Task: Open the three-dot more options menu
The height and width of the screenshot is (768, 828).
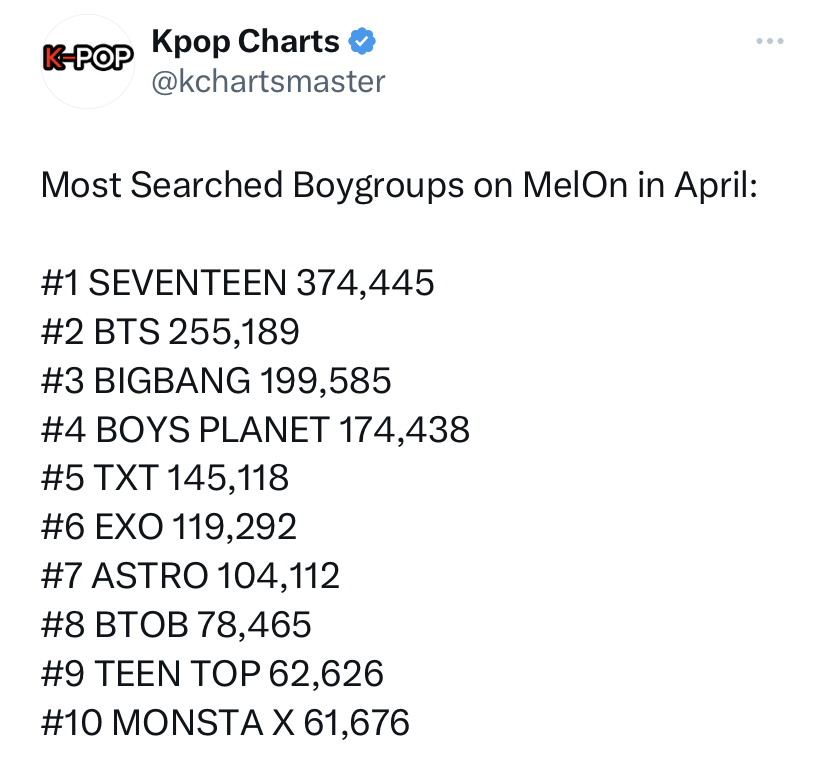Action: click(769, 41)
